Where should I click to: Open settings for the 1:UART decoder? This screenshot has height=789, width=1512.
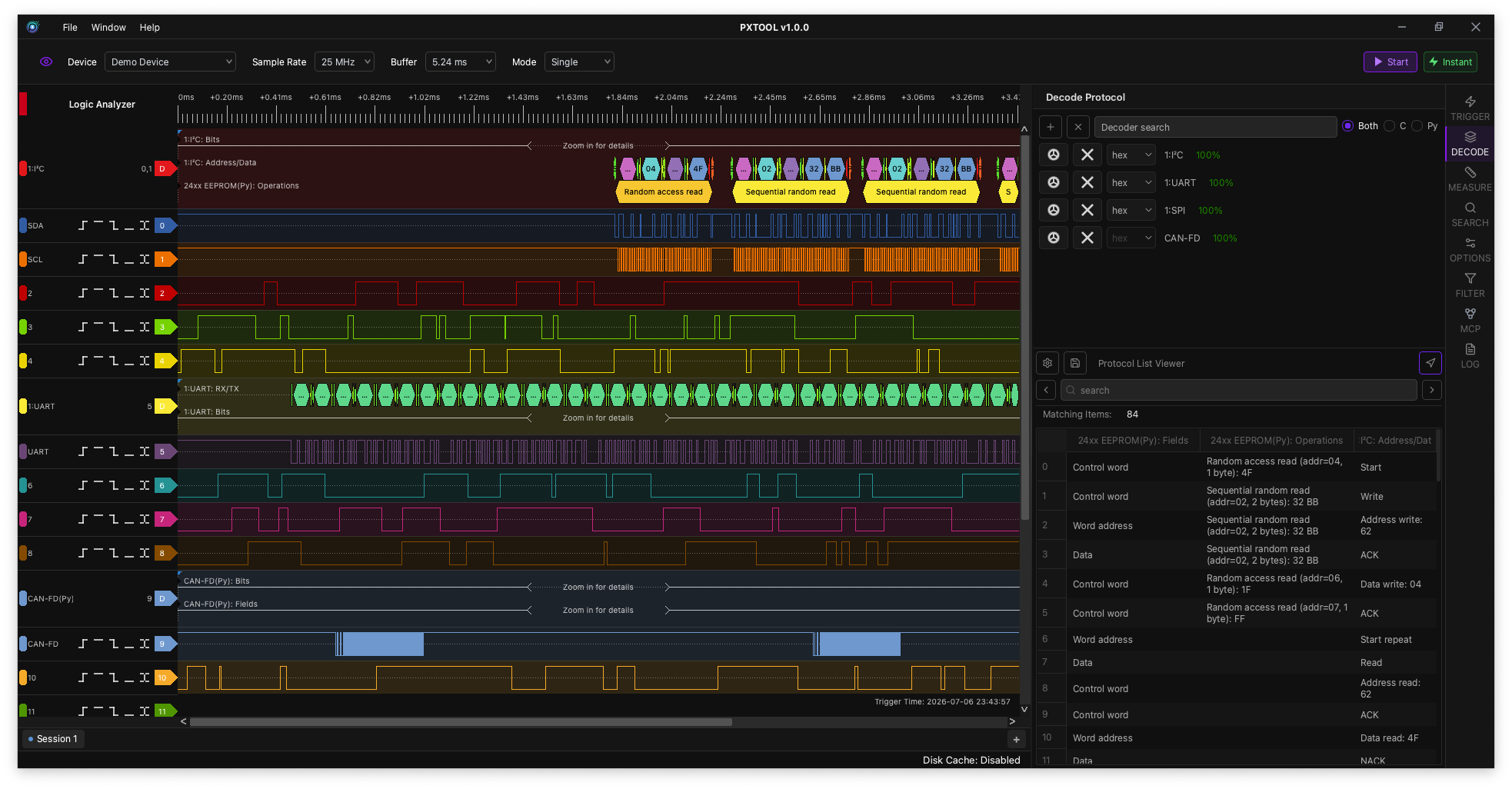pos(1054,182)
